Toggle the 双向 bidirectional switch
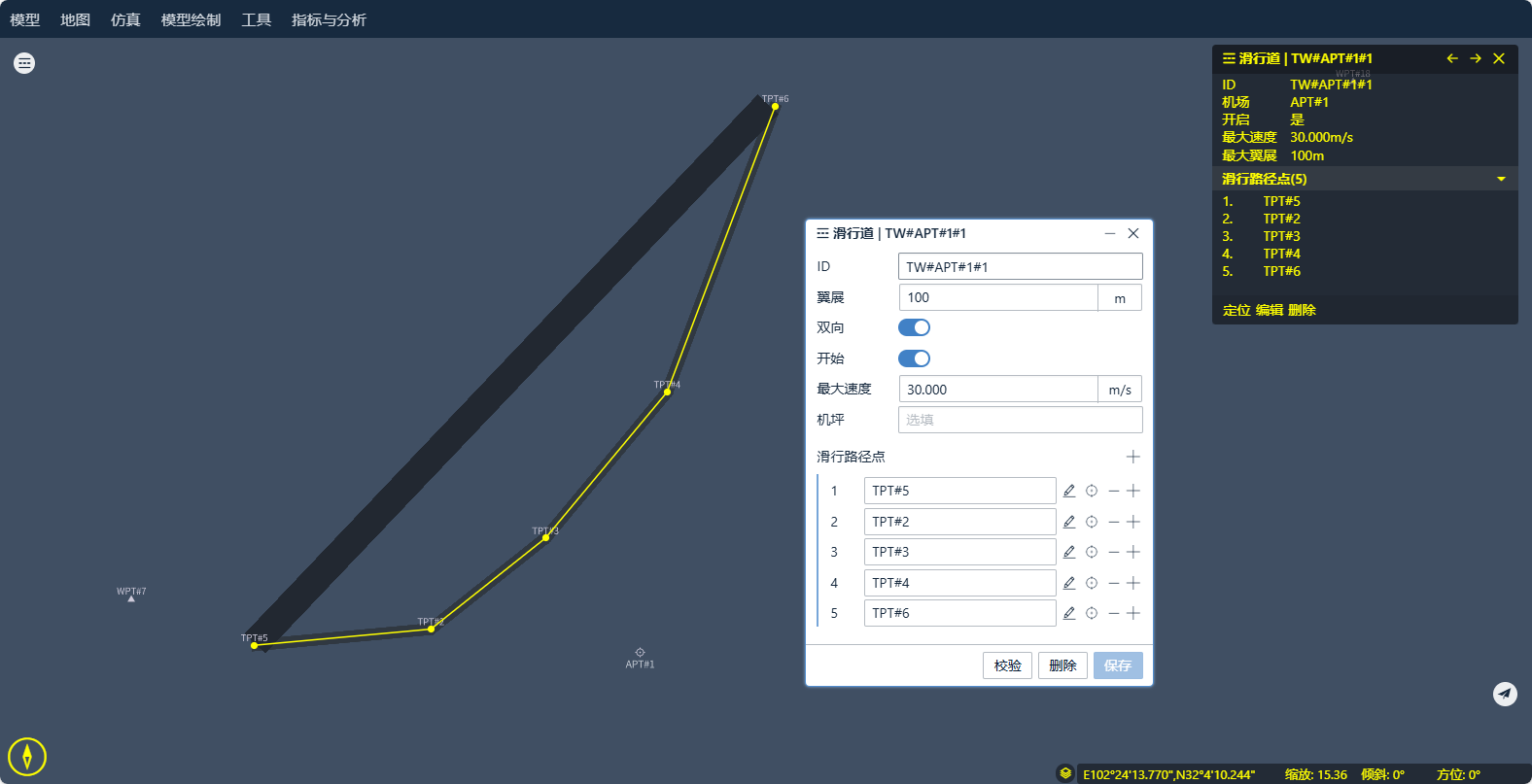The height and width of the screenshot is (784, 1532). pos(914,327)
